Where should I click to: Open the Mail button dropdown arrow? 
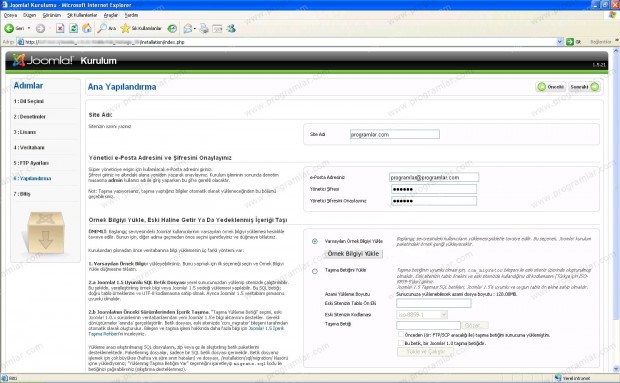point(195,28)
